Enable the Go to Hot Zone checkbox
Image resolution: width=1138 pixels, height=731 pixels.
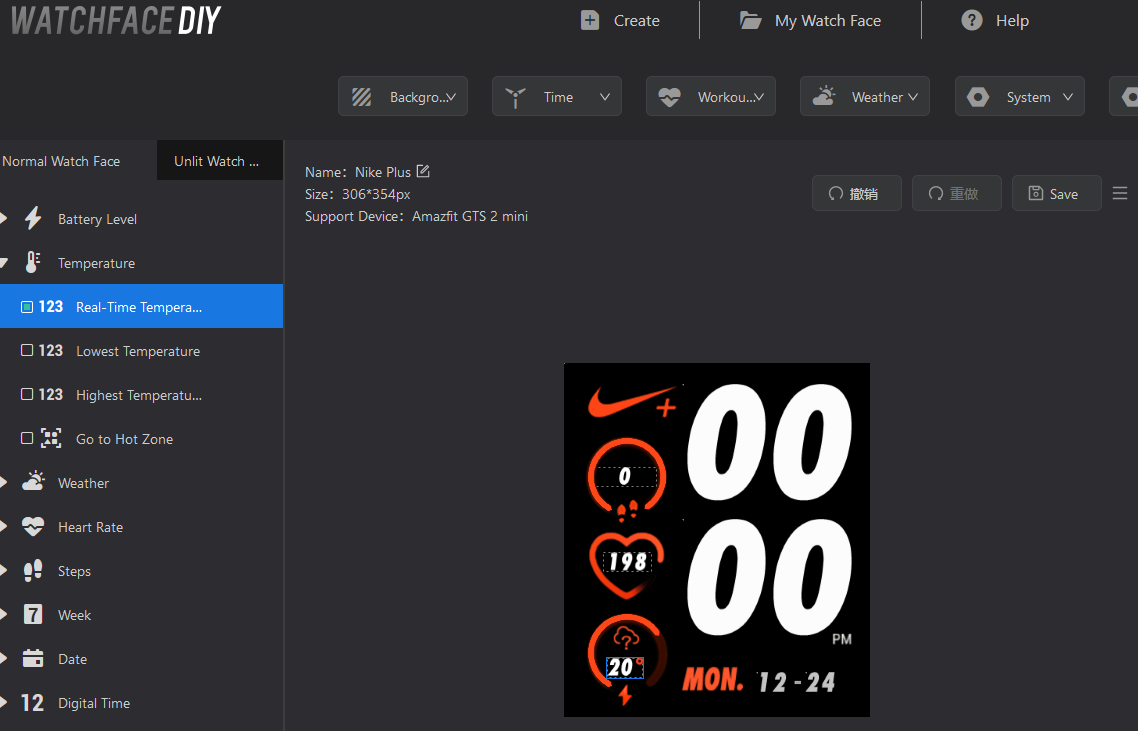(27, 438)
